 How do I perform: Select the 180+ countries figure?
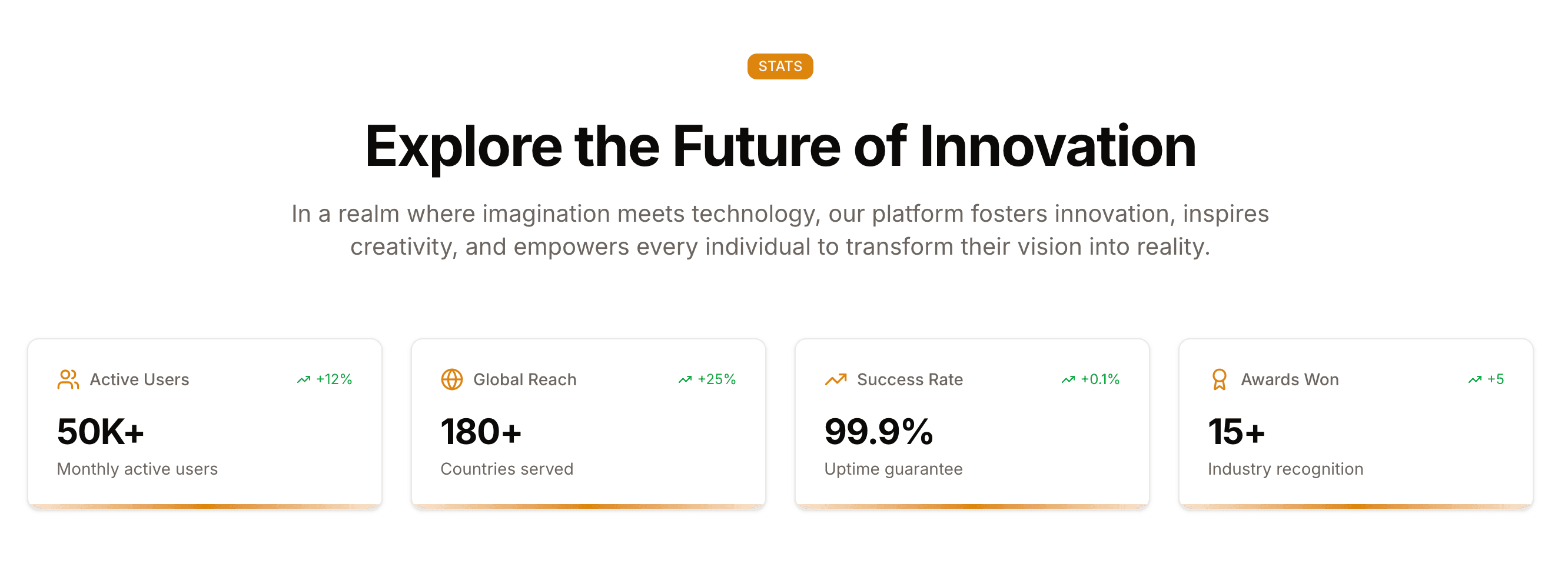[481, 432]
